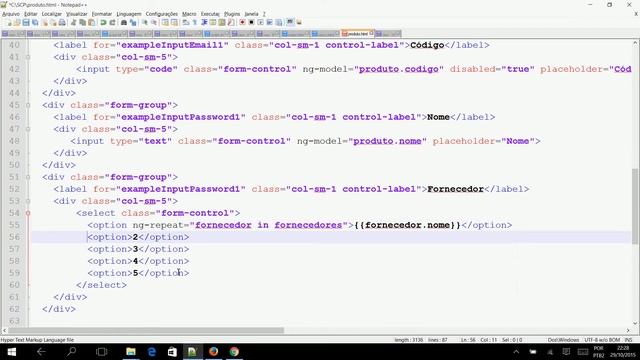Collapse the fold marker on line 47
Image resolution: width=640 pixels, height=360 pixels.
pos(28,129)
